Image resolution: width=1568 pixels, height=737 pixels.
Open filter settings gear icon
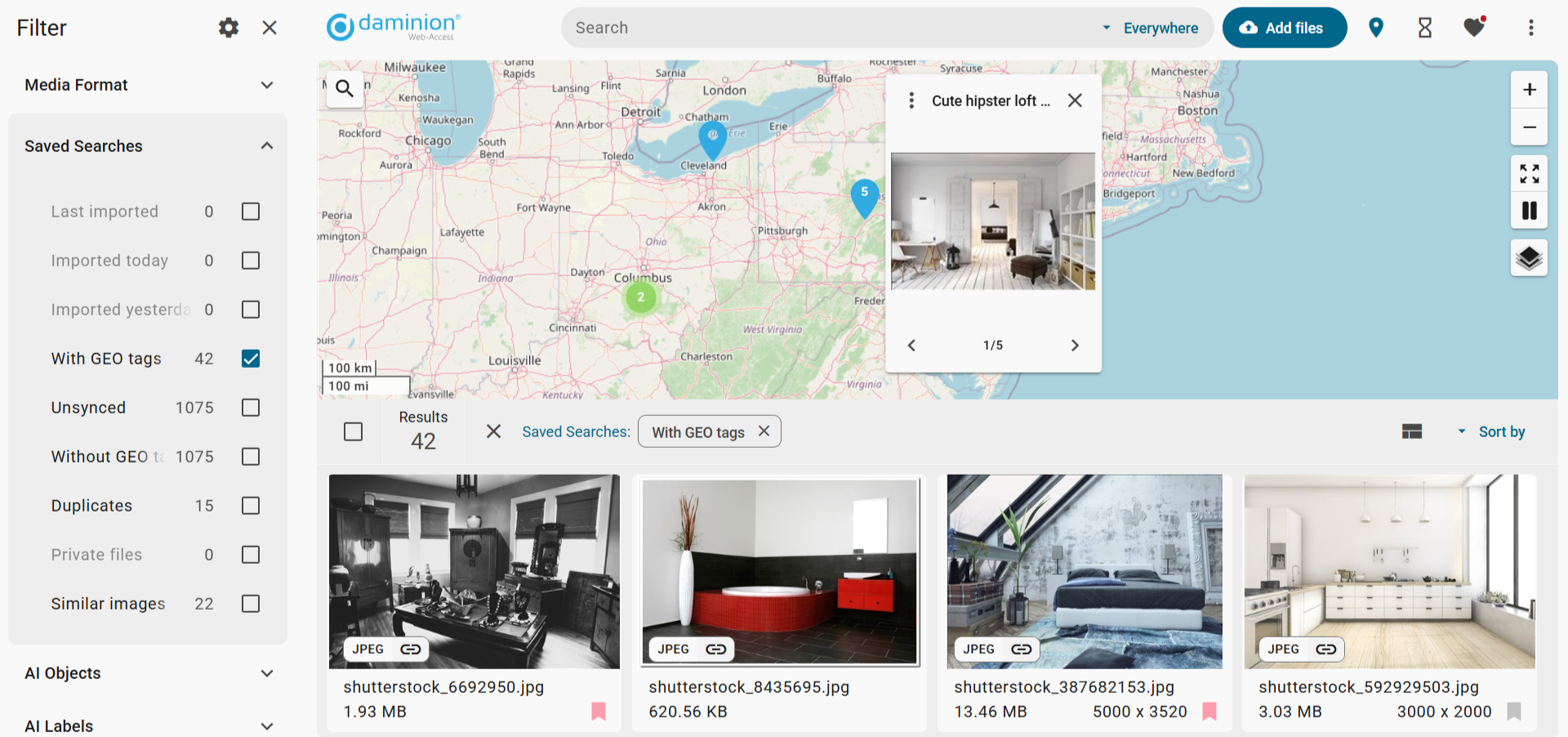click(x=229, y=28)
